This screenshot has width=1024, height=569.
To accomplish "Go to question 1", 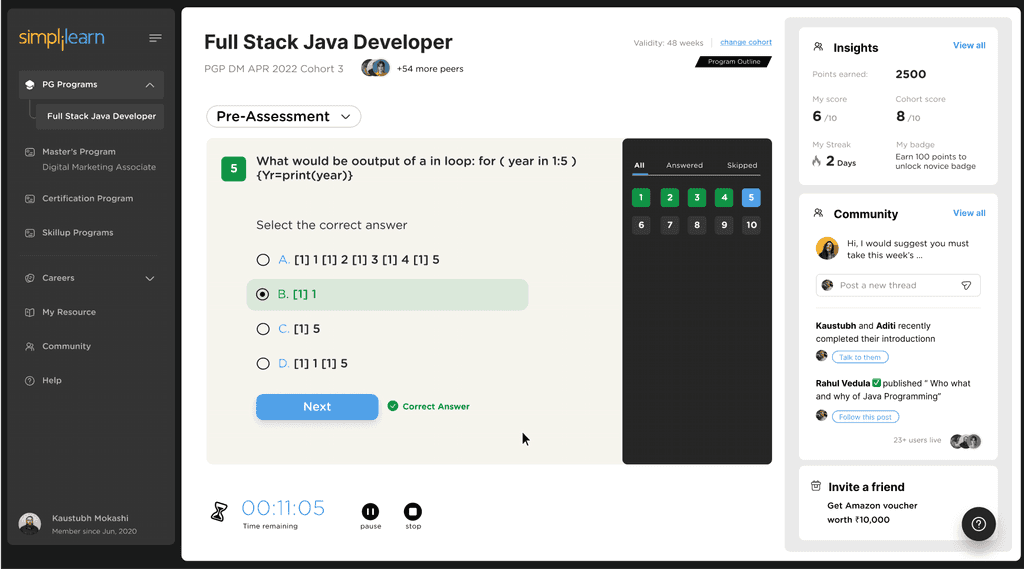I will point(641,197).
